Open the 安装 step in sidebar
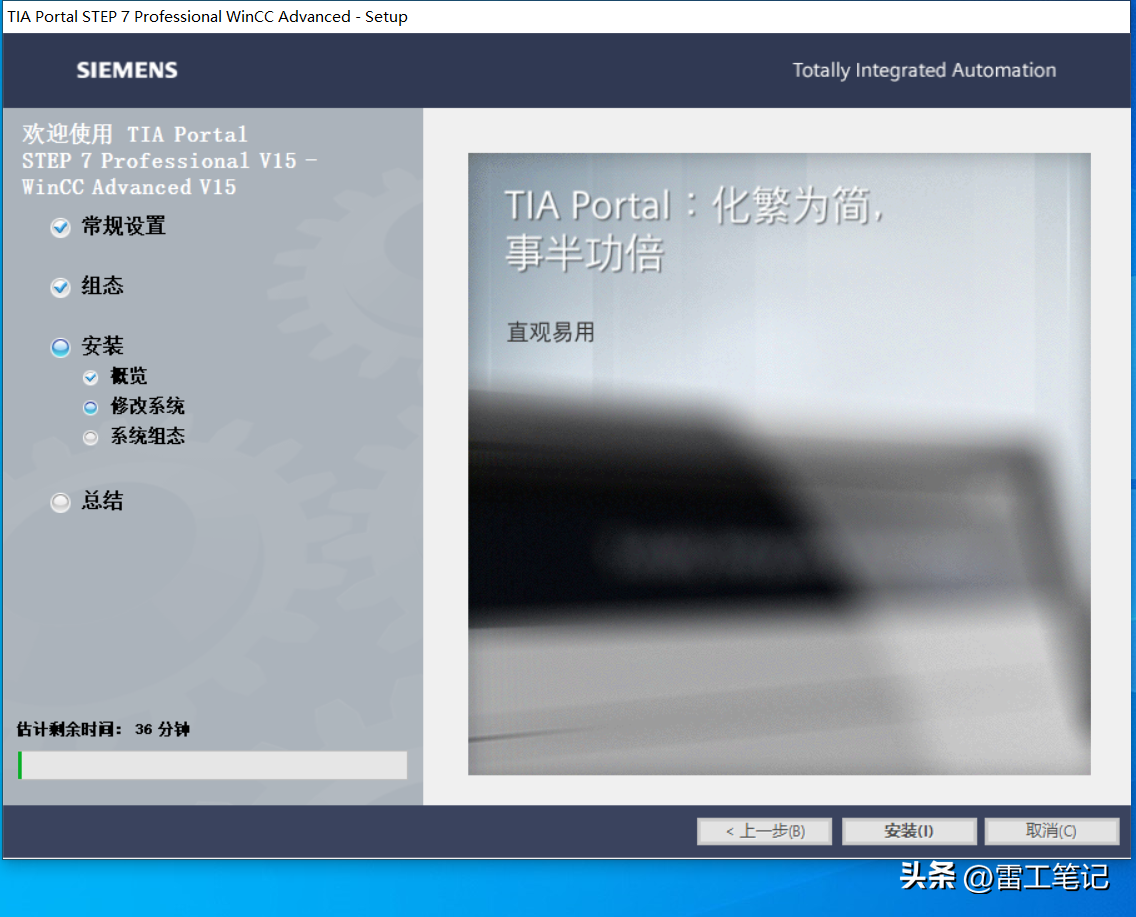Image resolution: width=1136 pixels, height=917 pixels. (x=103, y=346)
